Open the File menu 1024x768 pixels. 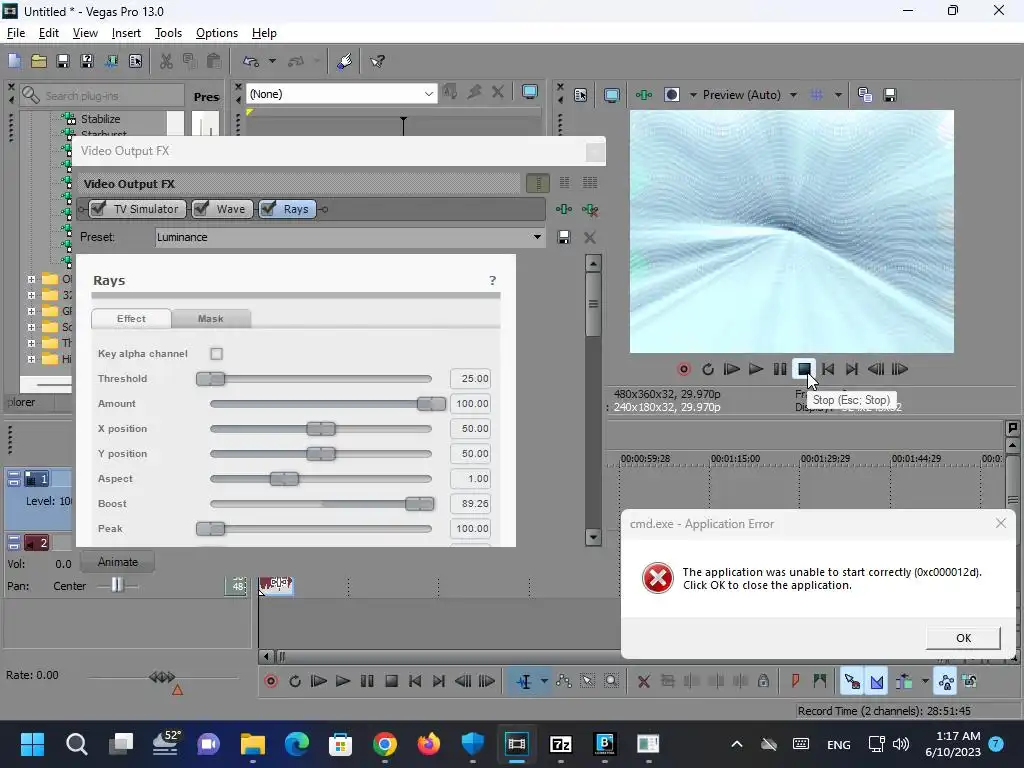click(16, 33)
